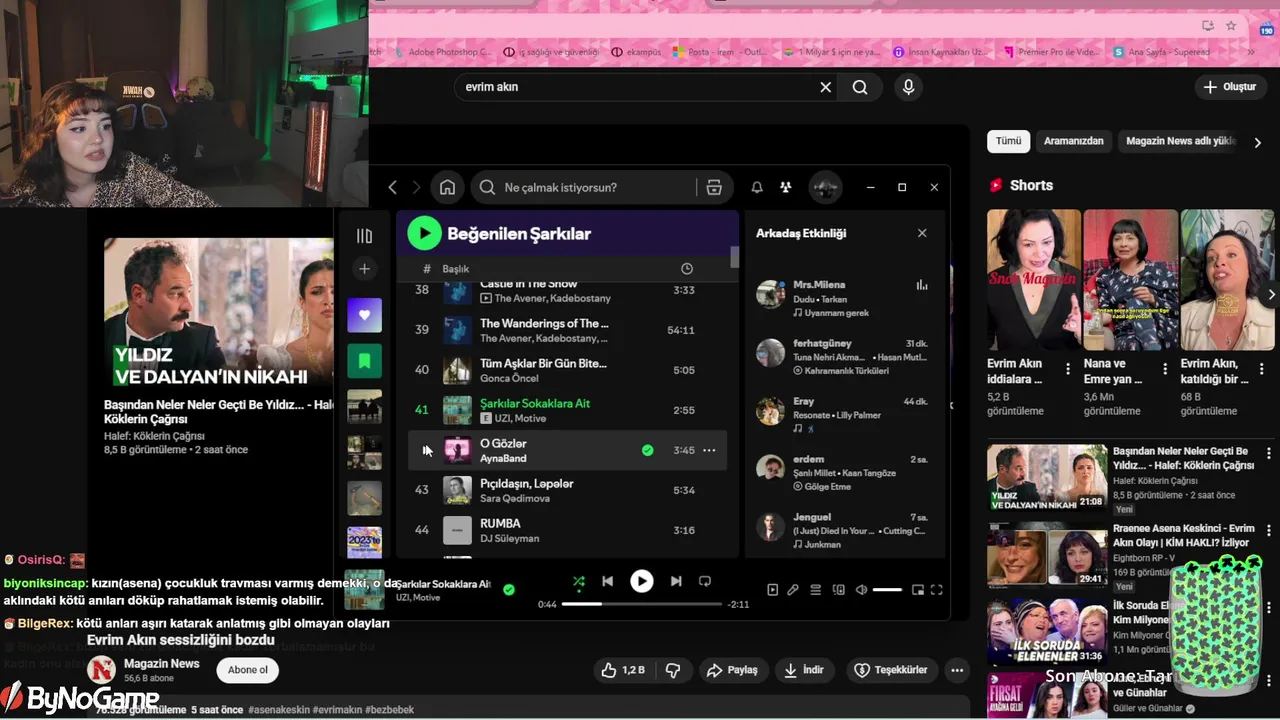The image size is (1280, 720).
Task: Open Connect to a device icon
Action: (x=839, y=590)
